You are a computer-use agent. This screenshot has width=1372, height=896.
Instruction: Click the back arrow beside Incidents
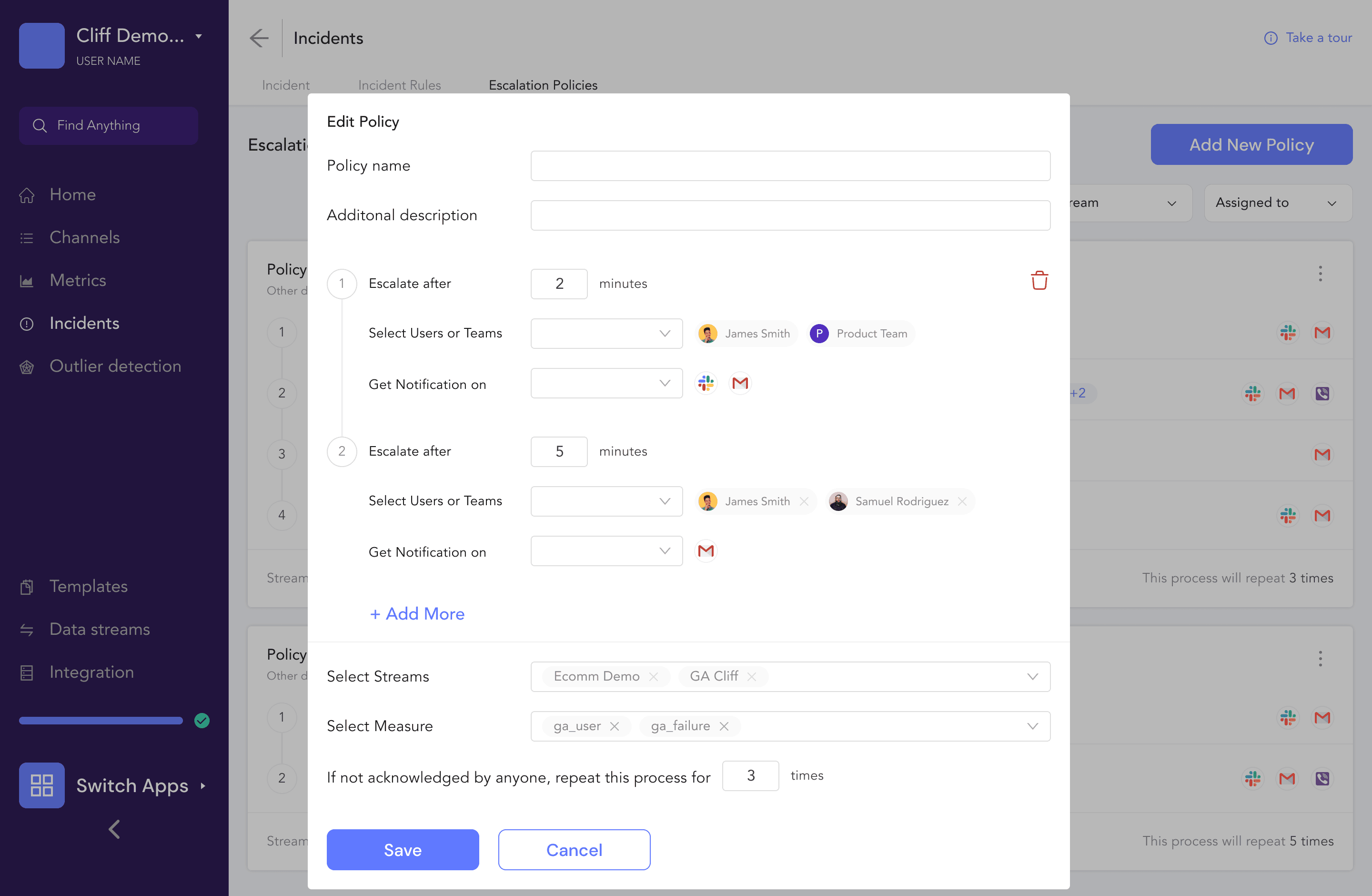tap(260, 38)
